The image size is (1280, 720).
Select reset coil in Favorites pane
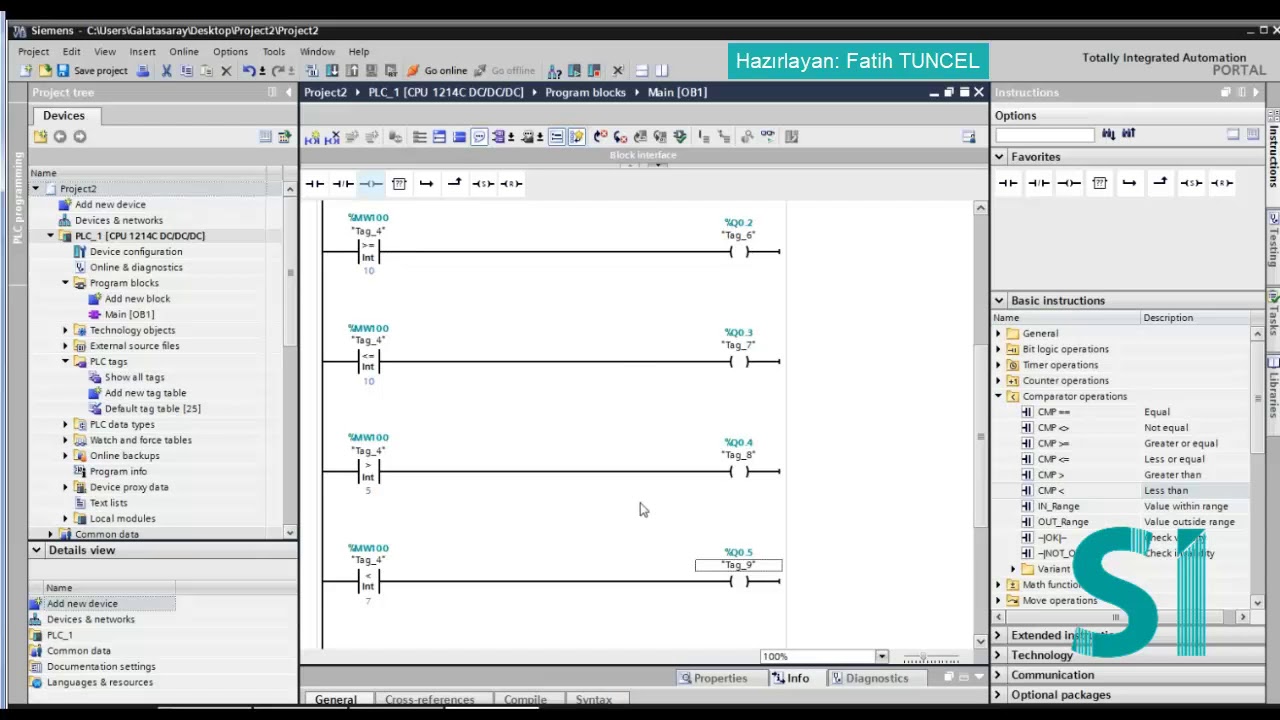coord(1222,183)
